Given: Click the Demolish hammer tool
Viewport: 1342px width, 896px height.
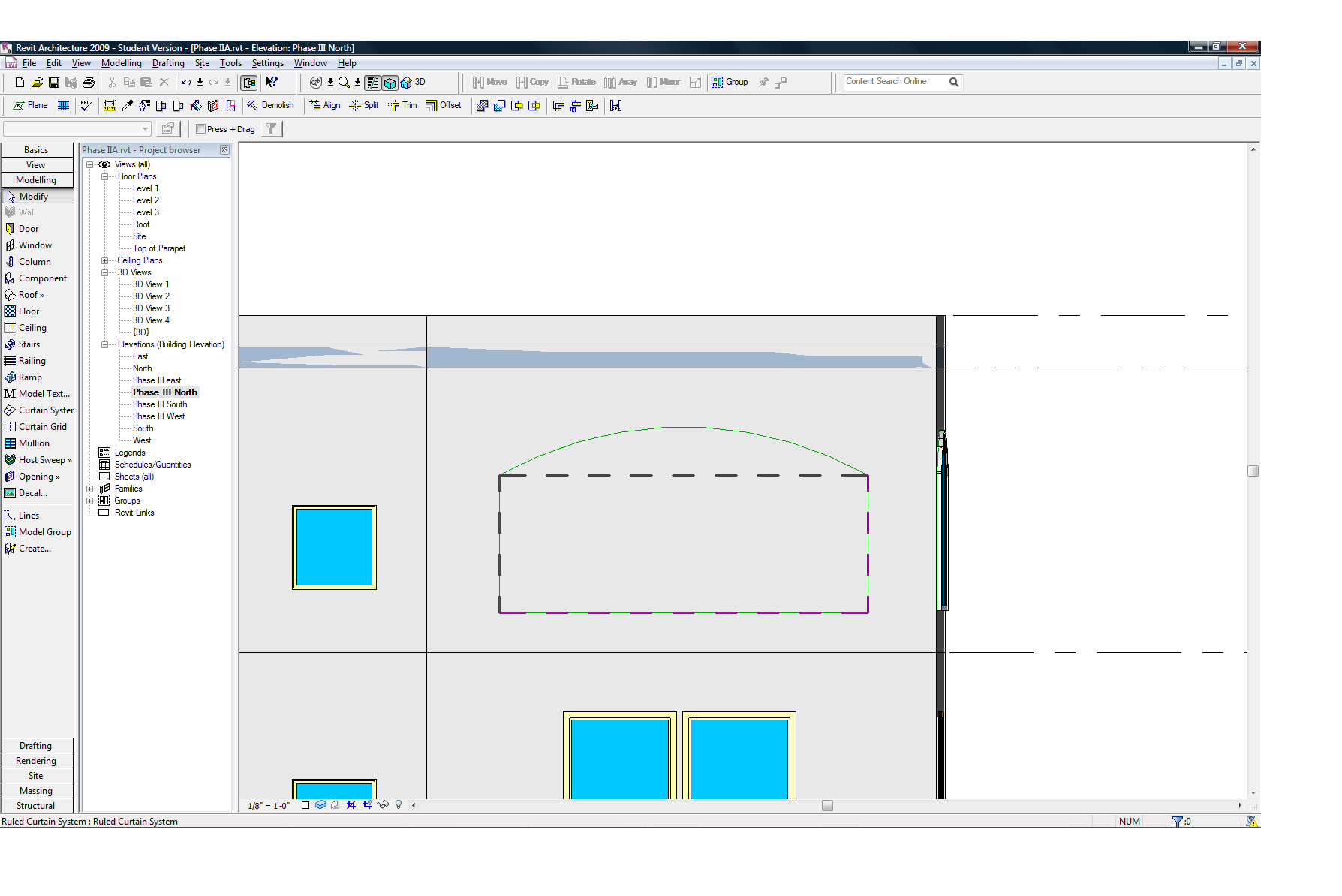Looking at the screenshot, I should 270,106.
